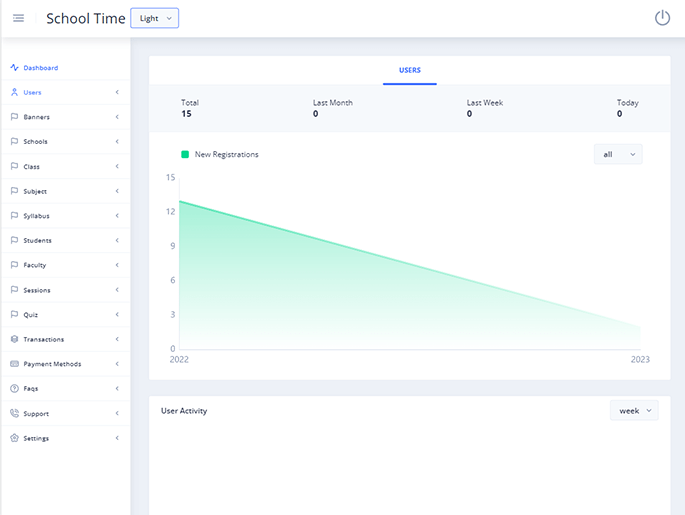685x515 pixels.
Task: Expand the Users menu chevron
Action: tap(117, 92)
